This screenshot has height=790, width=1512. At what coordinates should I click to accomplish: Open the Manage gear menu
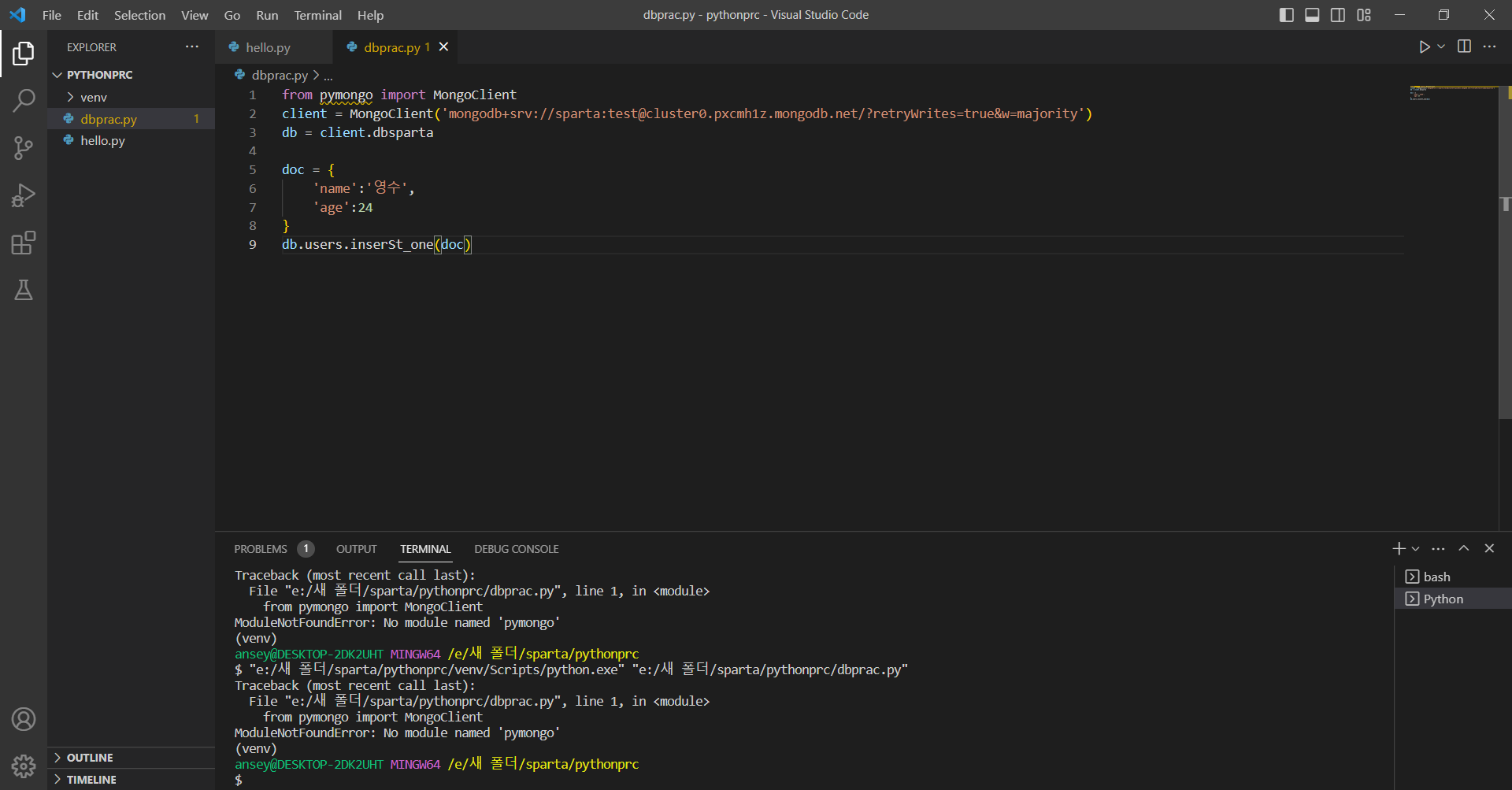(x=24, y=766)
